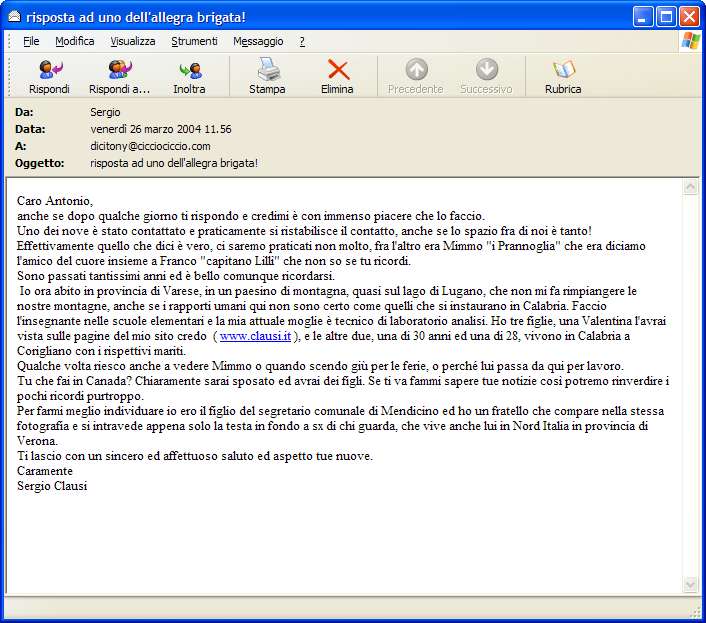
Task: Open the Modifica menu
Action: pos(75,41)
